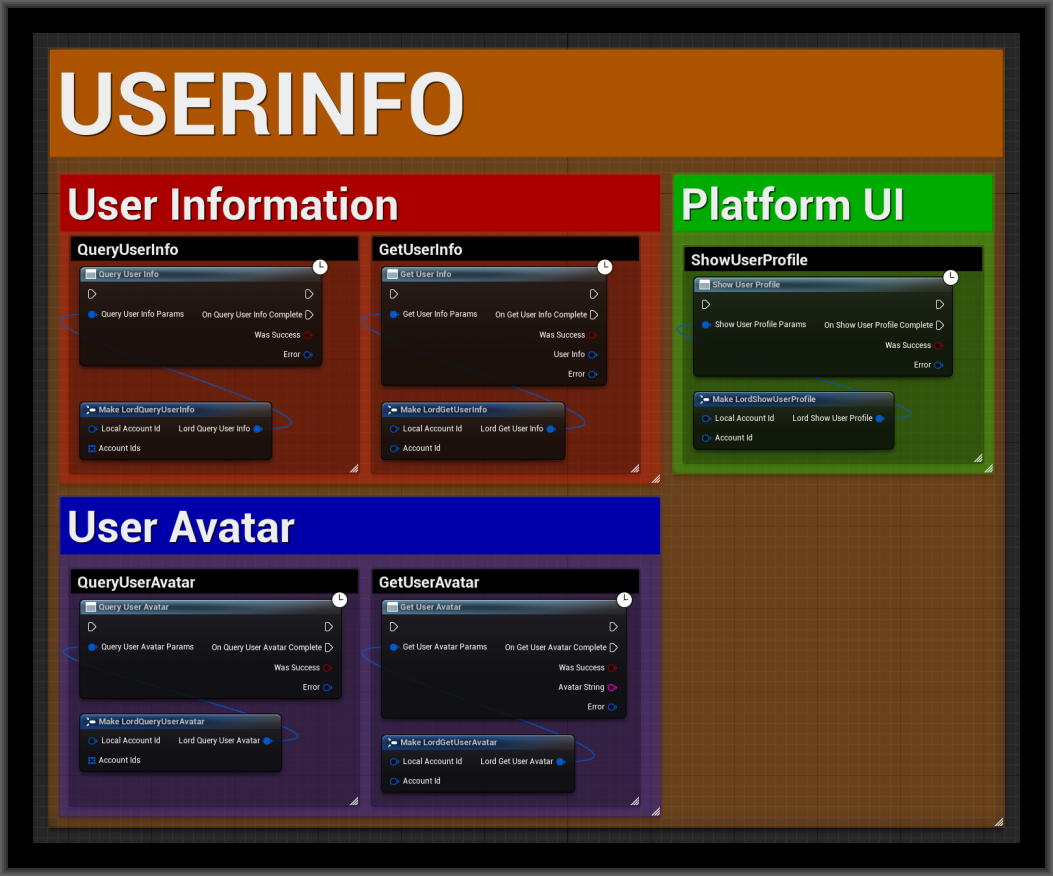Click Account Ids array pin on Make LordQueryUserInfo
This screenshot has height=876, width=1053.
click(91, 448)
